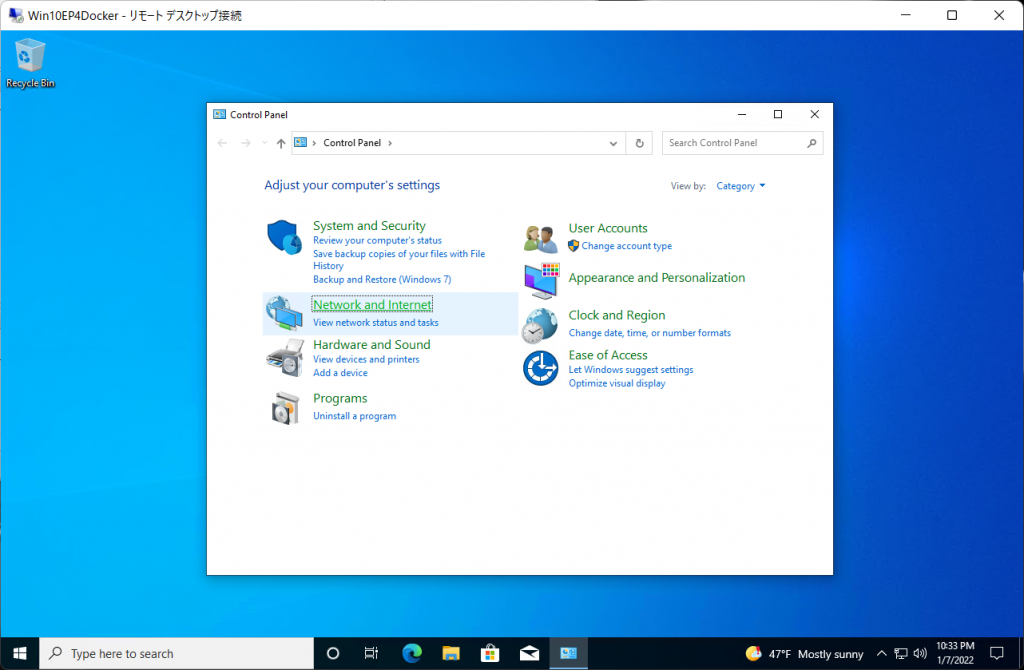Click Let Windows suggest settings
1024x670 pixels.
coord(631,370)
